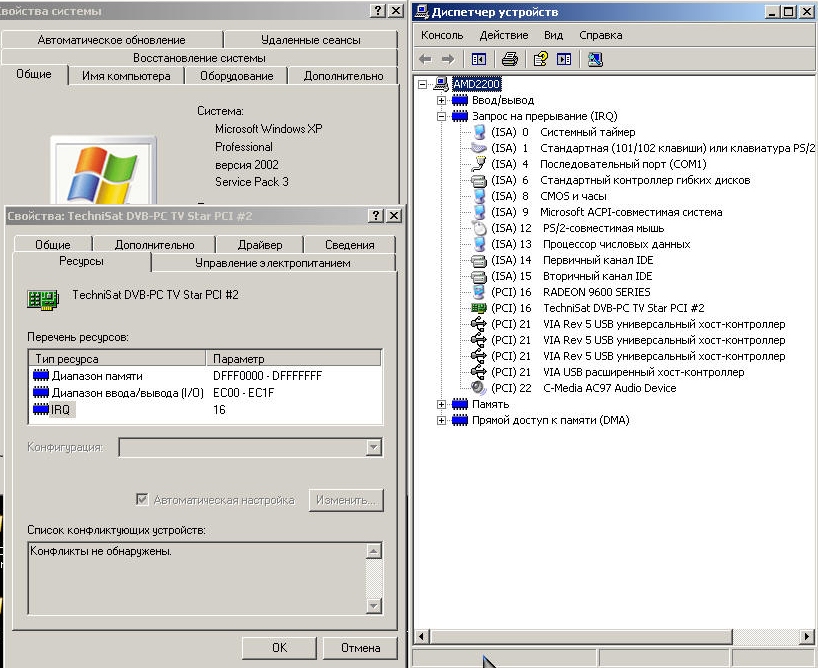Expand the Прямой доступ к памяти (DMA) node
Screen dimensions: 818x668
[x=441, y=421]
